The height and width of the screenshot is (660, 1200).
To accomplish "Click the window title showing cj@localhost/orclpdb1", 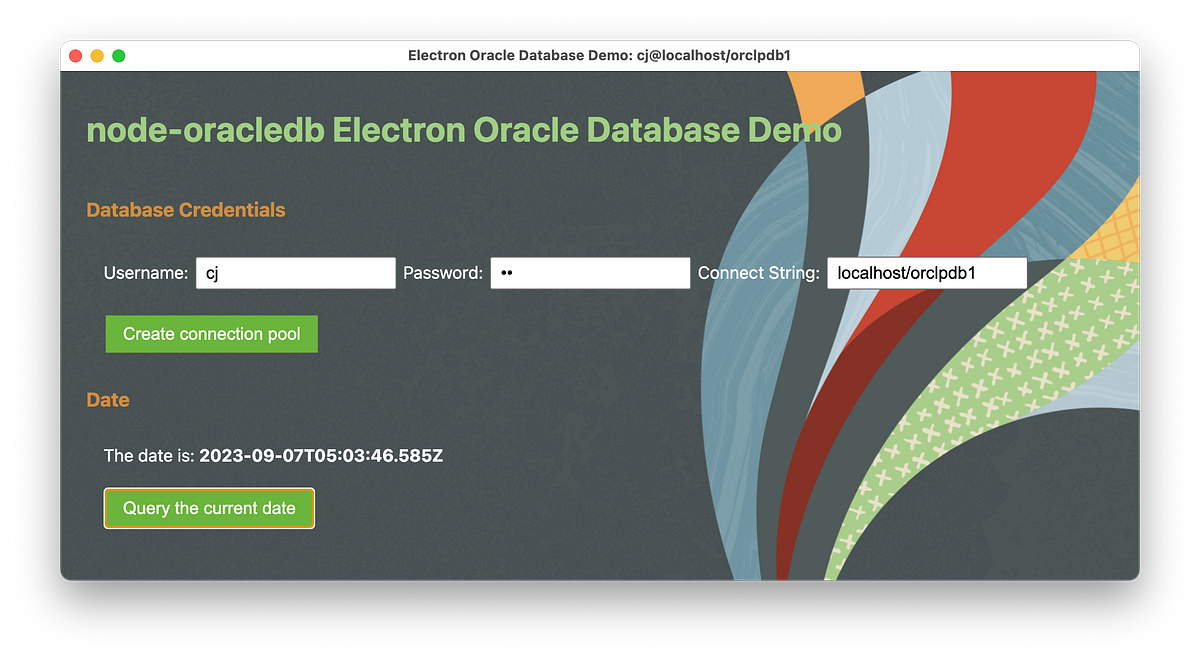I will click(x=600, y=56).
